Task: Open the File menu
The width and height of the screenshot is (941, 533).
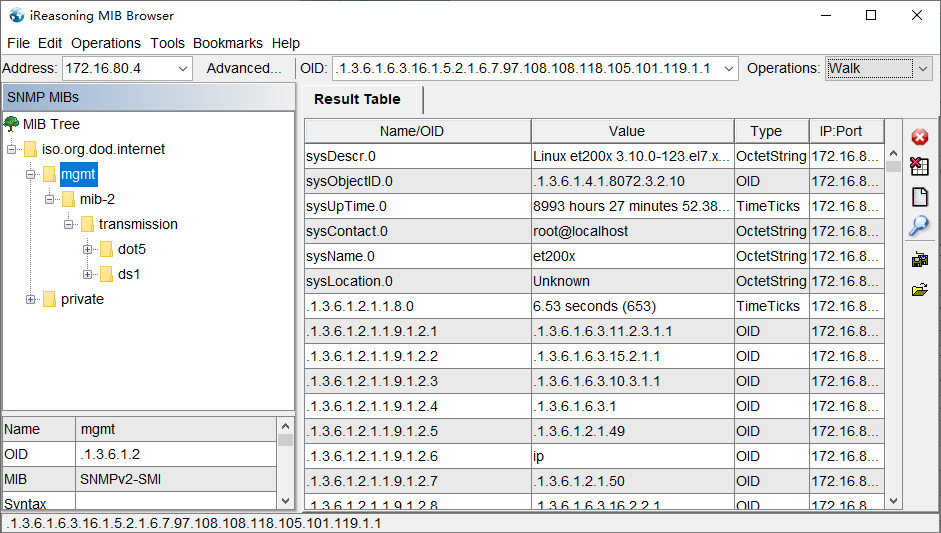Action: [18, 43]
